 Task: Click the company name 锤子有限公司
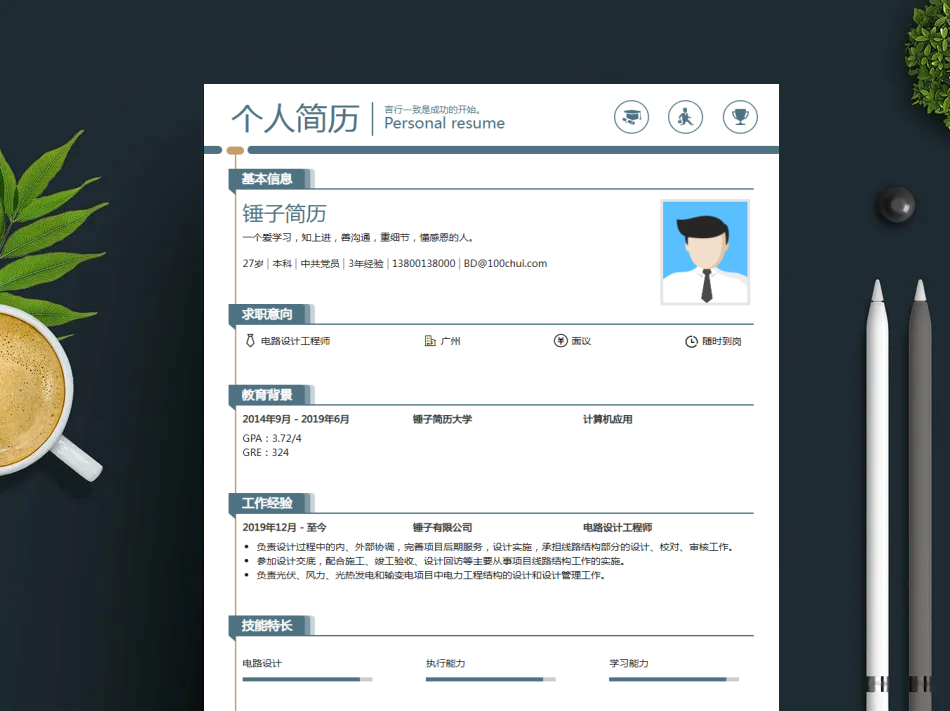[442, 527]
